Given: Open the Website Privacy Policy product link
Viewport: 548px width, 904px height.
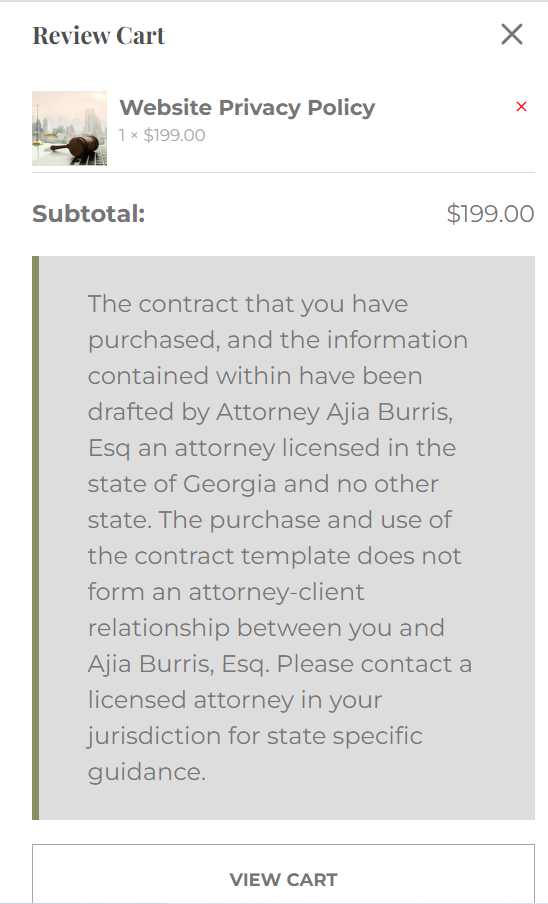Looking at the screenshot, I should coord(247,107).
